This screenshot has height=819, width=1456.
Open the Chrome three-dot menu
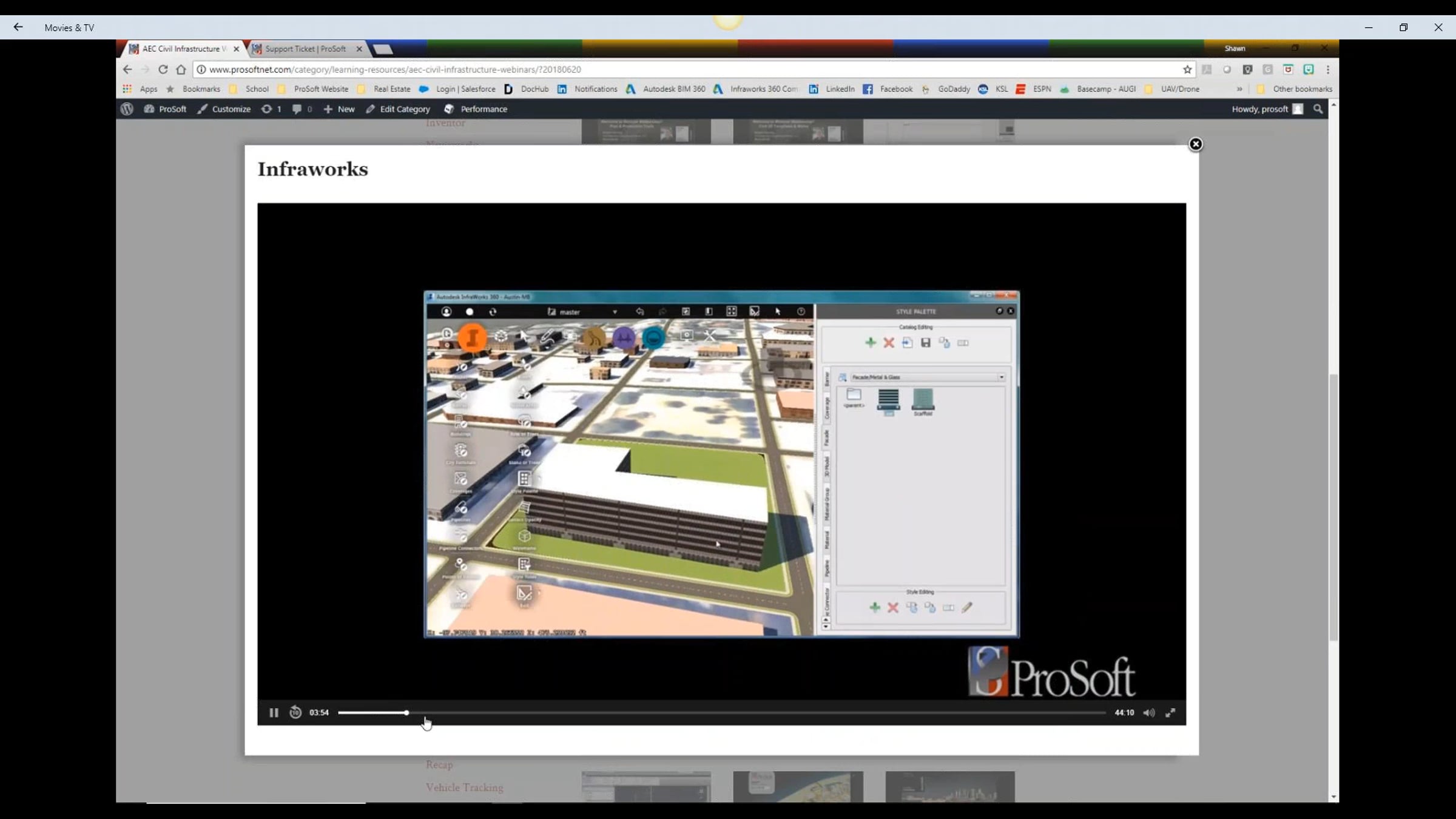1328,69
